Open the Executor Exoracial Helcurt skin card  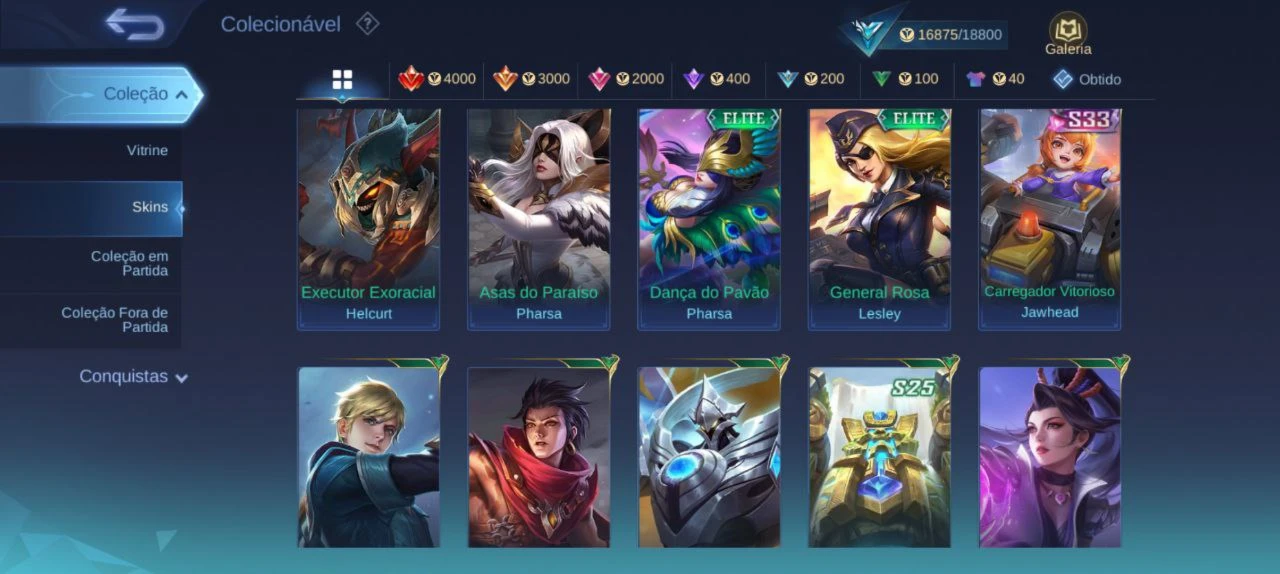click(x=368, y=219)
